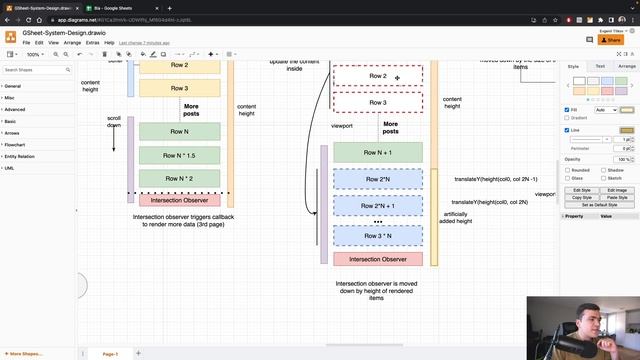The image size is (640, 360).
Task: Expand the Entity Relation shapes category
Action: coord(19,156)
